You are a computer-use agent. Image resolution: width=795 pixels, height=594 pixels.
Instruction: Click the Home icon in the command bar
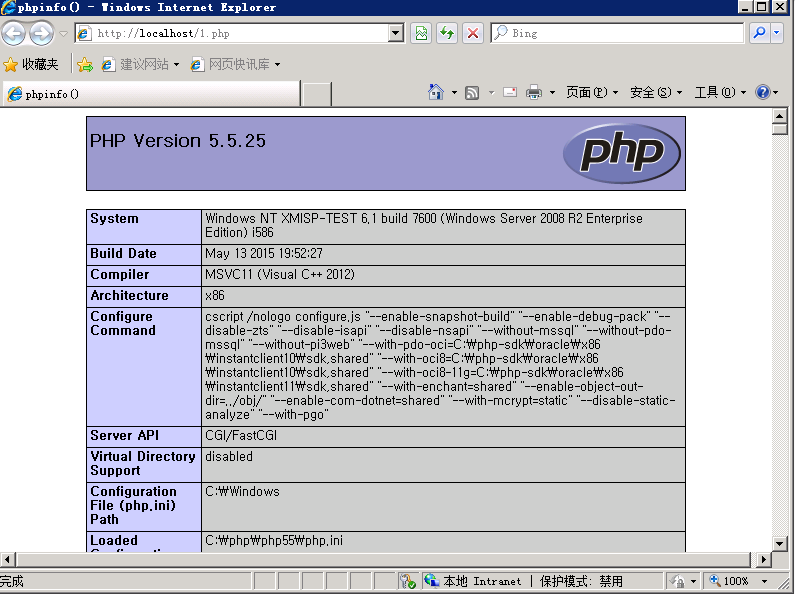(436, 92)
